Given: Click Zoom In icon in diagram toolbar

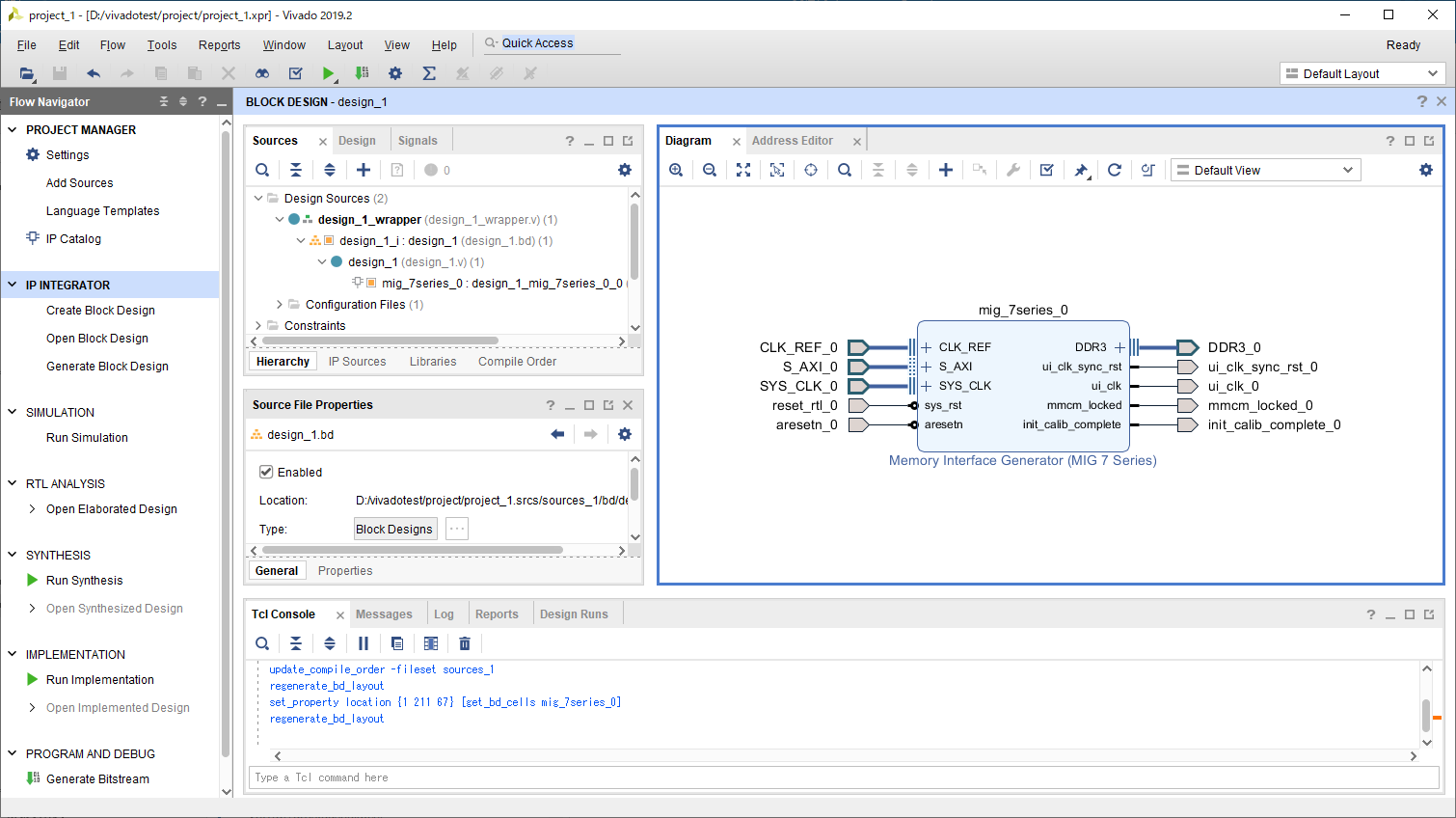Looking at the screenshot, I should [676, 170].
